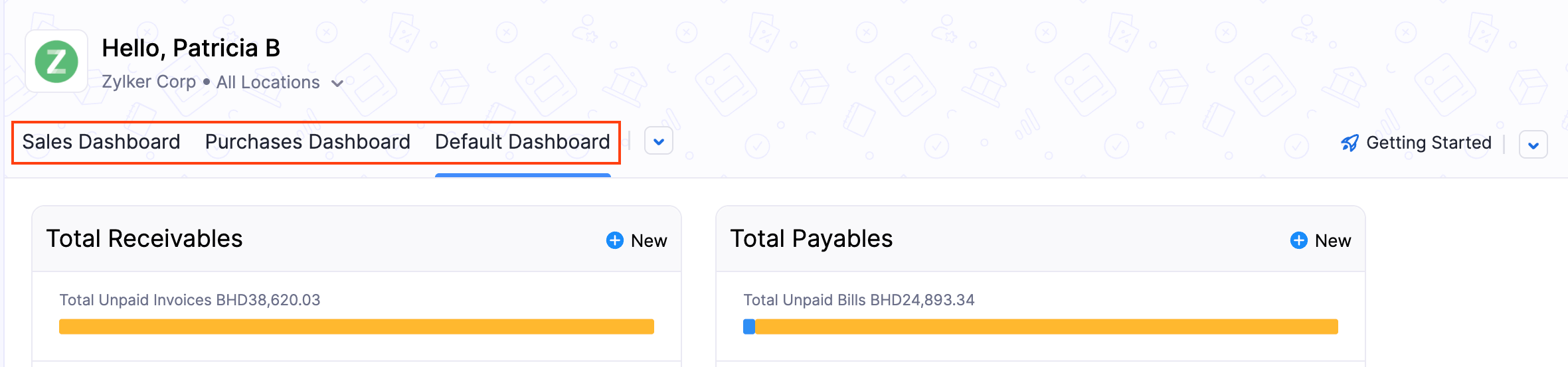The image size is (1568, 367).
Task: Open the dropdown next to Default Dashboard tab
Action: point(659,141)
